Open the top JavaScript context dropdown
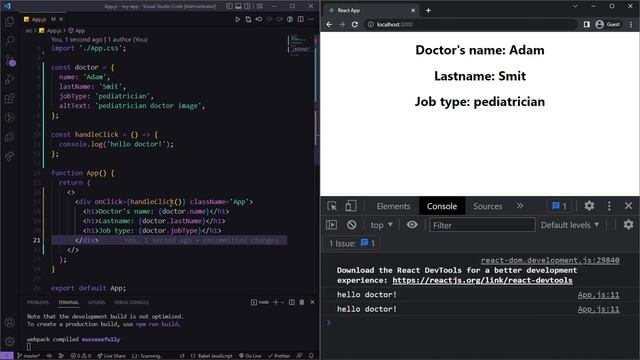640x360 pixels. (x=381, y=225)
